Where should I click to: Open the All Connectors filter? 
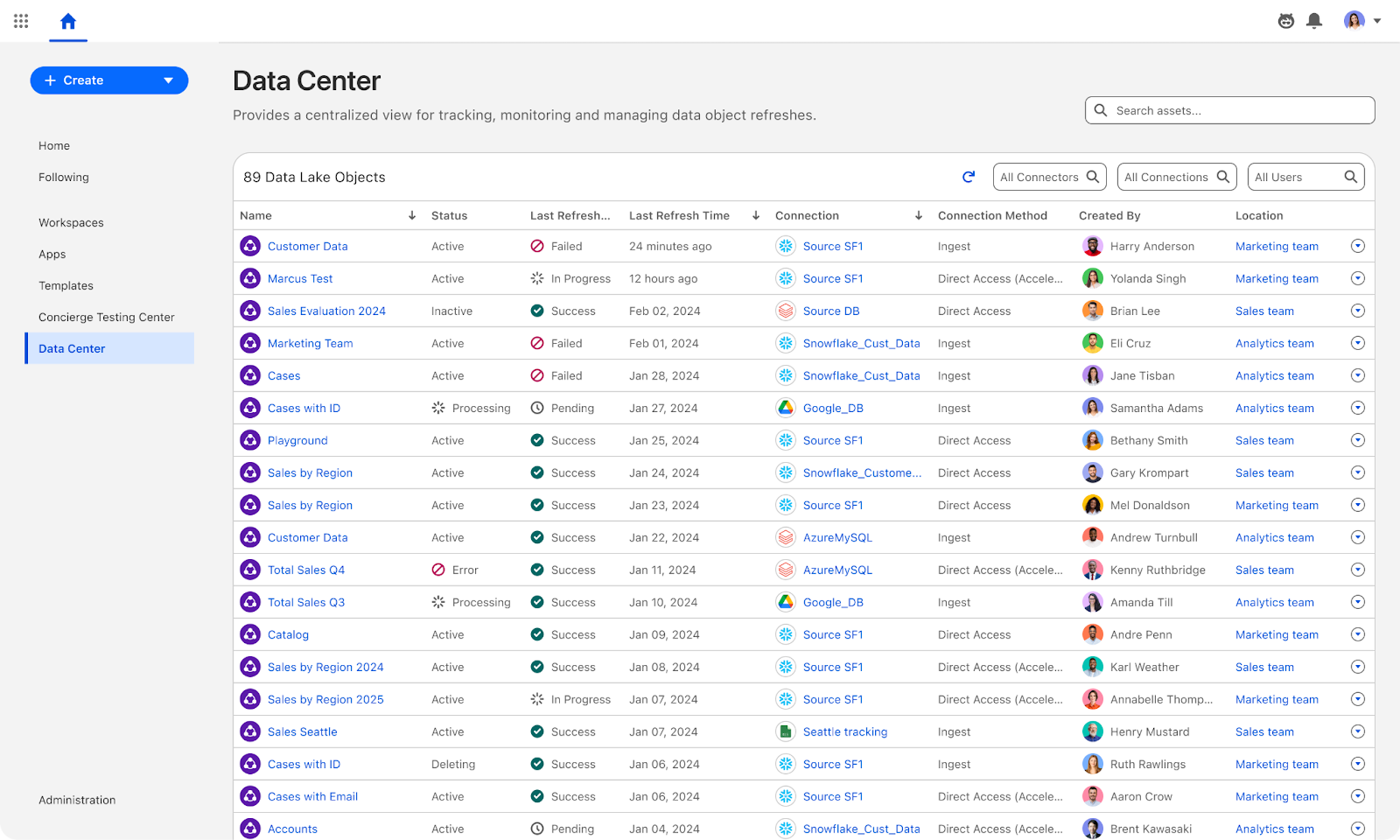click(1049, 177)
